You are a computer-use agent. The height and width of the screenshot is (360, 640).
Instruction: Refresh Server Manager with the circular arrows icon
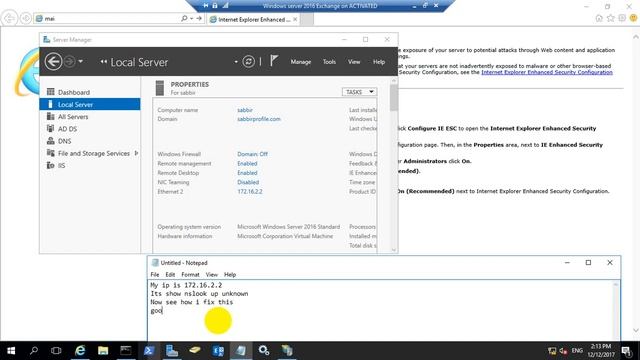coord(248,62)
